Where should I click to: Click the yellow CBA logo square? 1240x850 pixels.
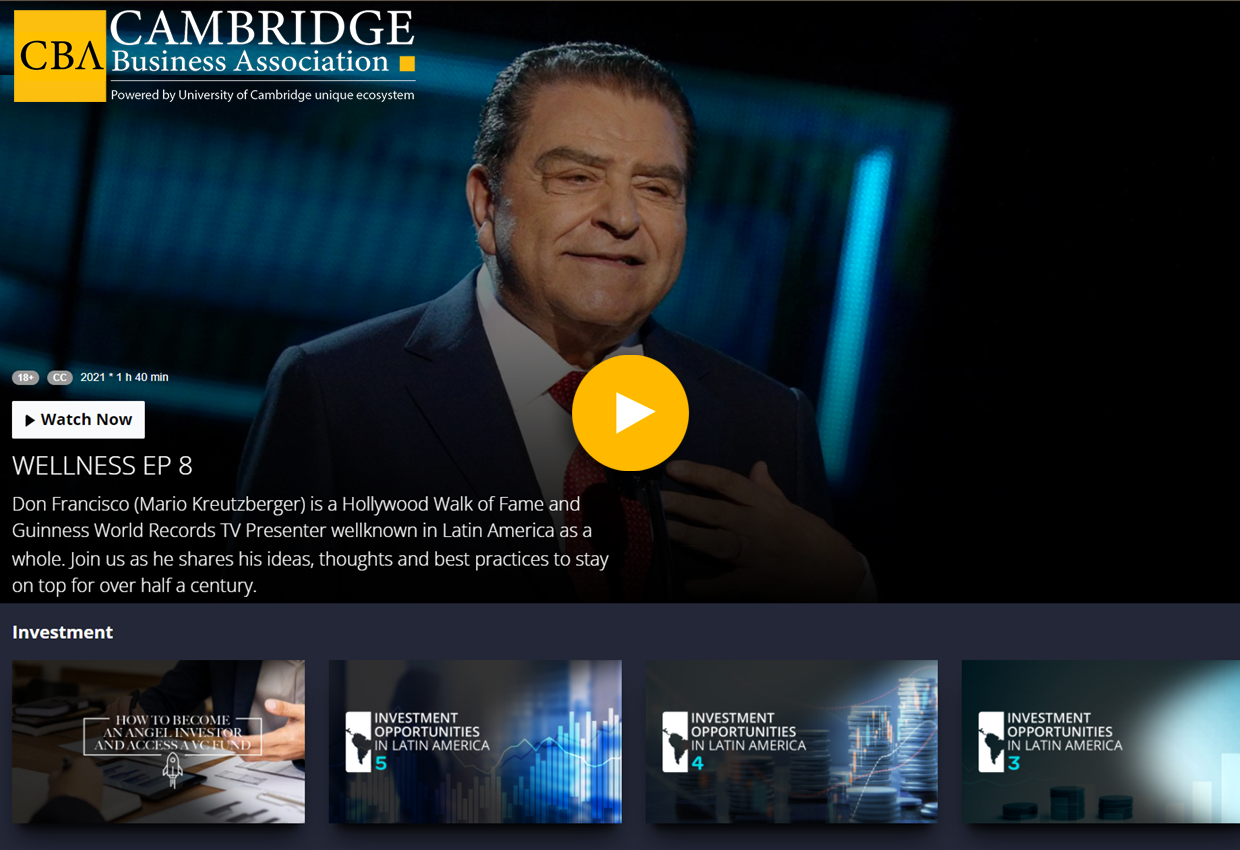point(60,56)
